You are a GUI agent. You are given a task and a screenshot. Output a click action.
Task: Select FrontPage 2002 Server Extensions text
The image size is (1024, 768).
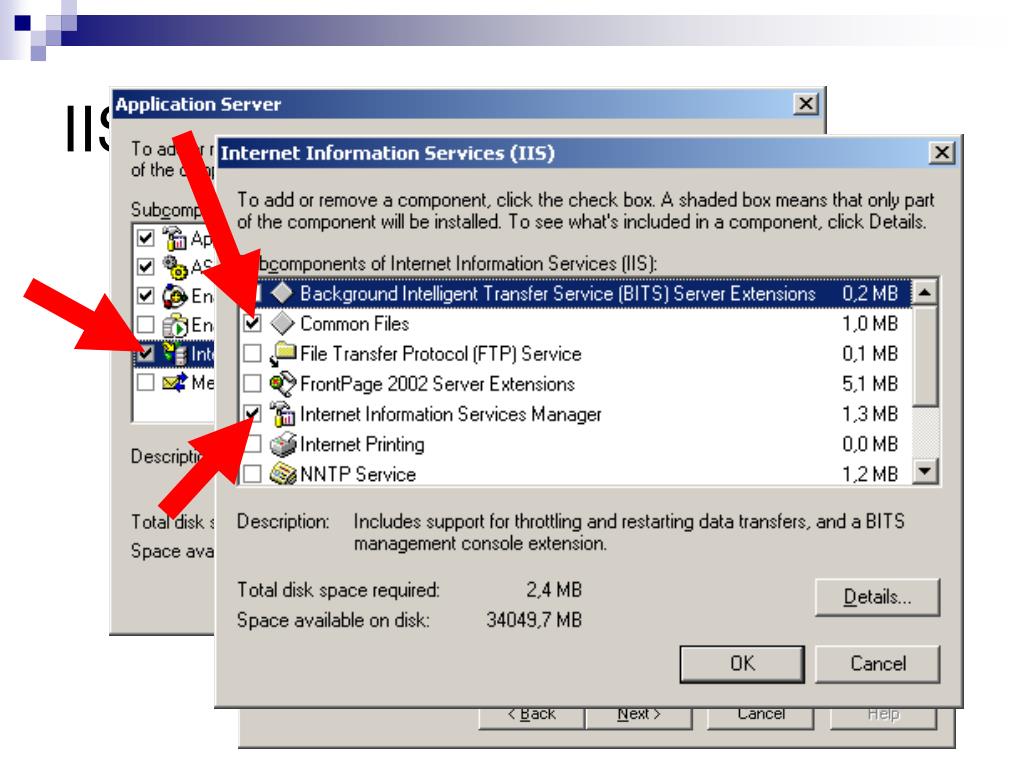pos(437,383)
